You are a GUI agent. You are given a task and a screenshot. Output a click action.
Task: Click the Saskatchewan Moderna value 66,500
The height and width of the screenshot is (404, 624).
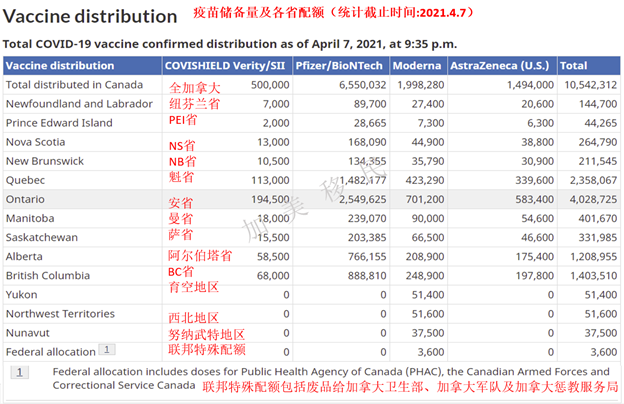[x=428, y=237]
